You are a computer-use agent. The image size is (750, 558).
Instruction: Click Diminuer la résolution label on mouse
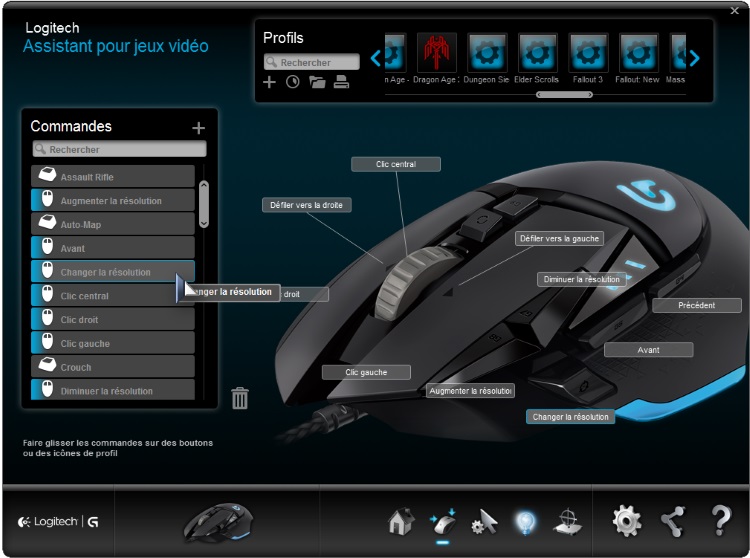coord(582,279)
